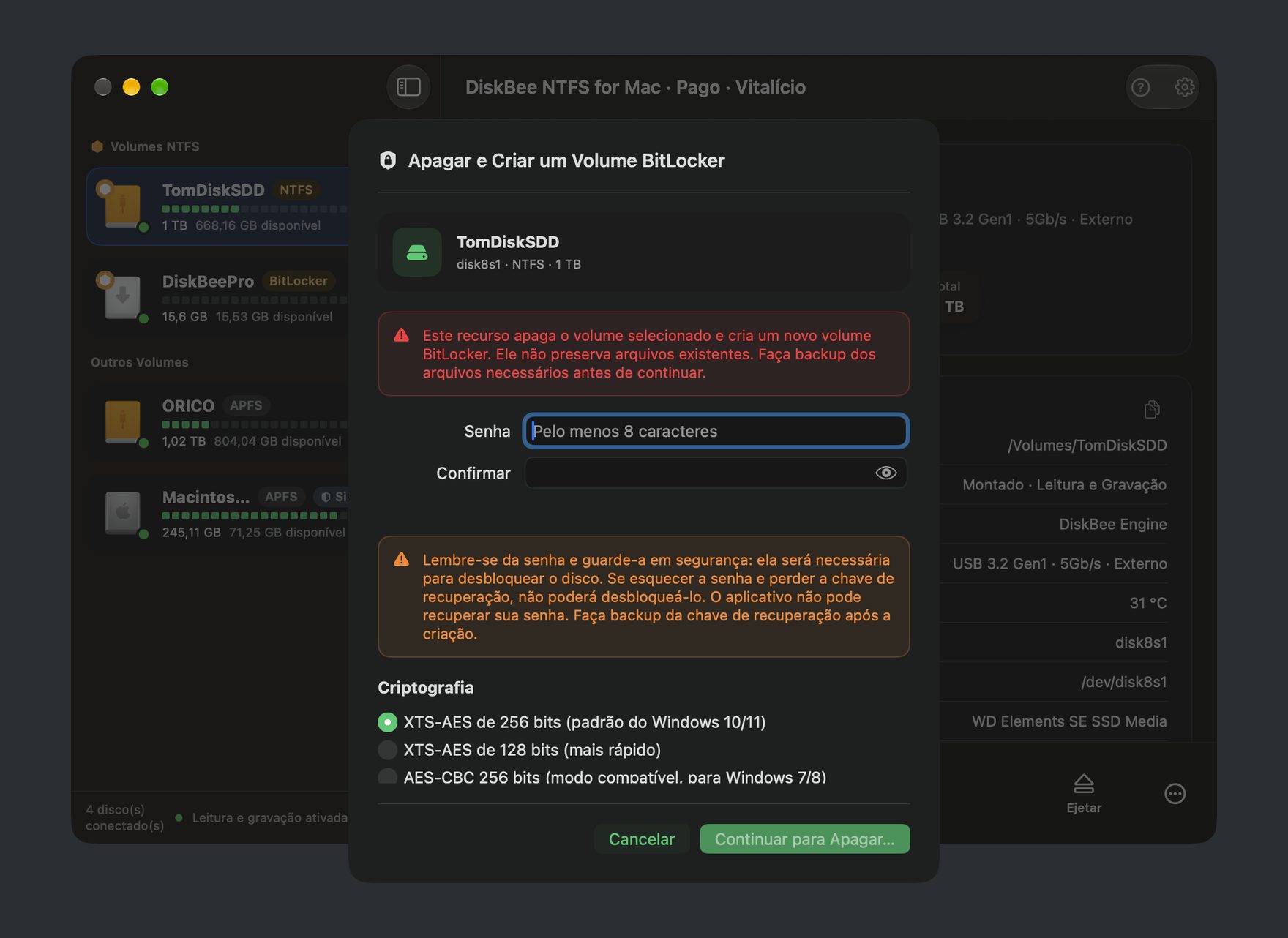This screenshot has width=1288, height=938.
Task: Click the Outros Volumes section header
Action: pos(140,362)
